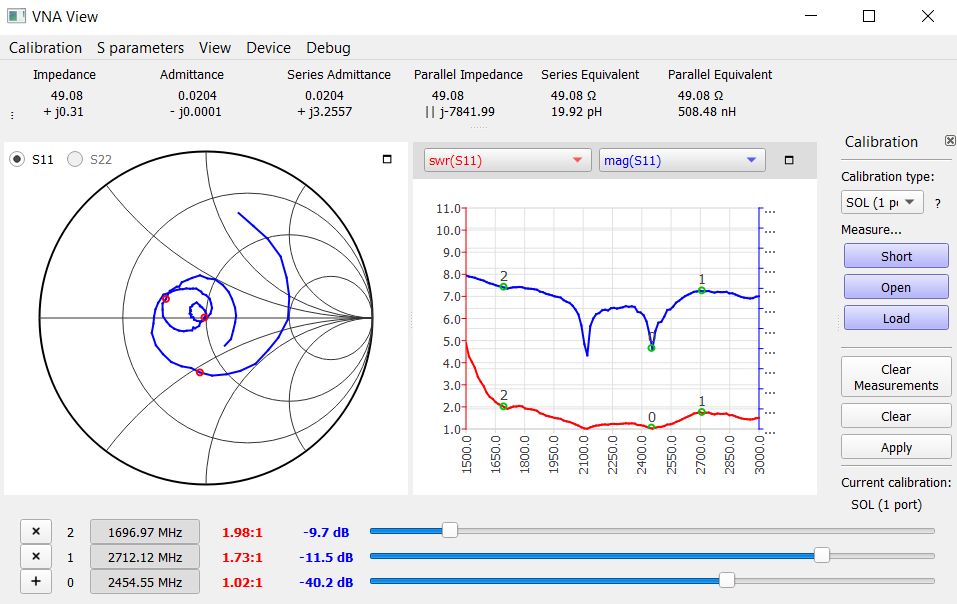This screenshot has width=957, height=604.
Task: Click the Clear calibration button
Action: [x=896, y=417]
